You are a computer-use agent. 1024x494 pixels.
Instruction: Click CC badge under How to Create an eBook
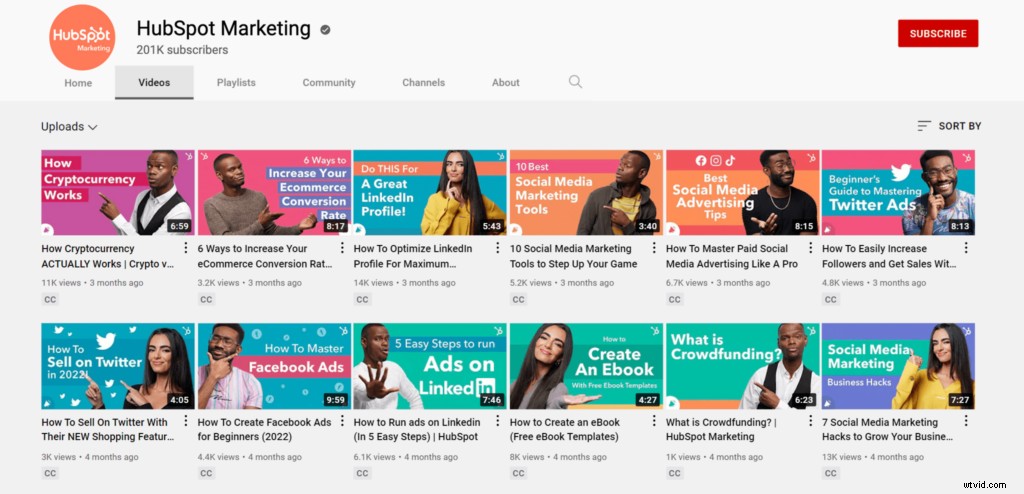click(519, 473)
